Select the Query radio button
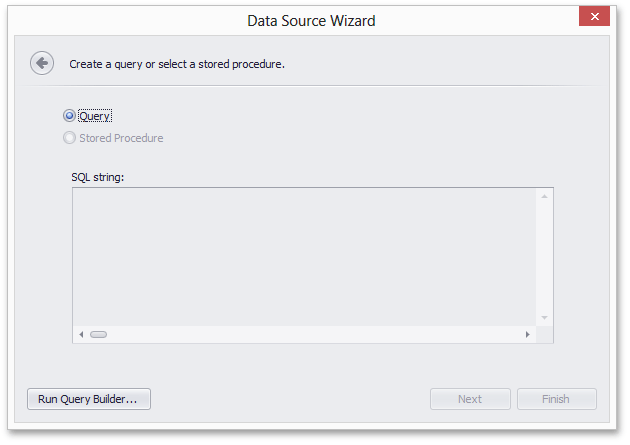 coord(69,116)
